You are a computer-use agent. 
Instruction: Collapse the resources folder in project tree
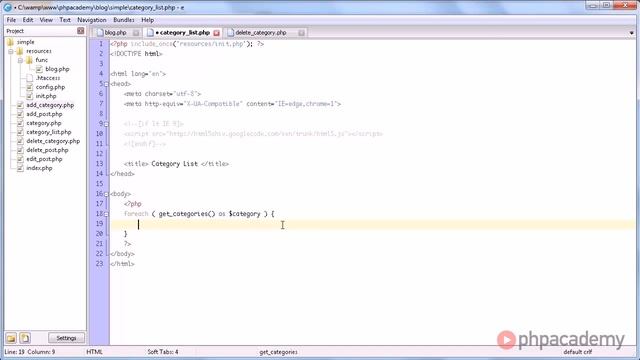pos(11,51)
